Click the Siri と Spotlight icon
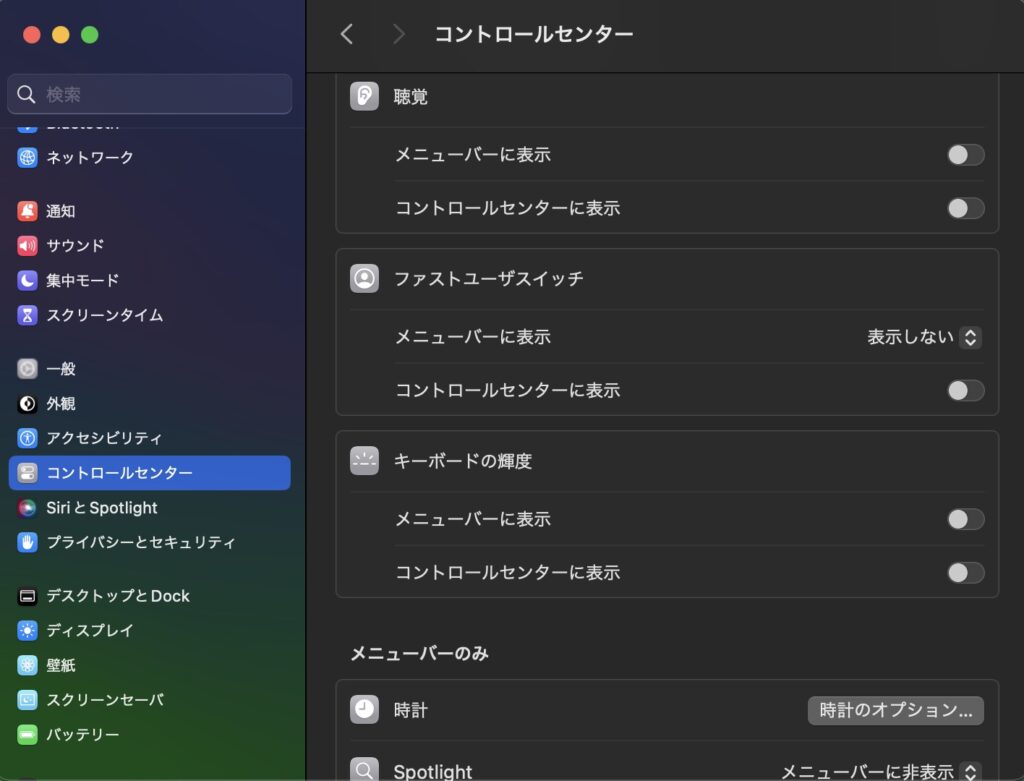This screenshot has width=1024, height=781. [28, 508]
